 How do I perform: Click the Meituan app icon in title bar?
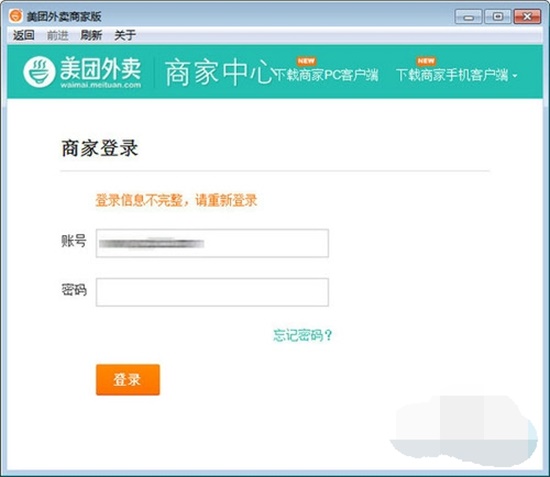tap(16, 16)
